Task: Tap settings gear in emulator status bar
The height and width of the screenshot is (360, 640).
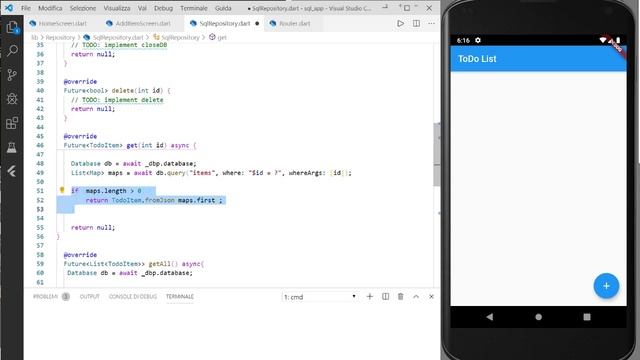Action: 478,40
